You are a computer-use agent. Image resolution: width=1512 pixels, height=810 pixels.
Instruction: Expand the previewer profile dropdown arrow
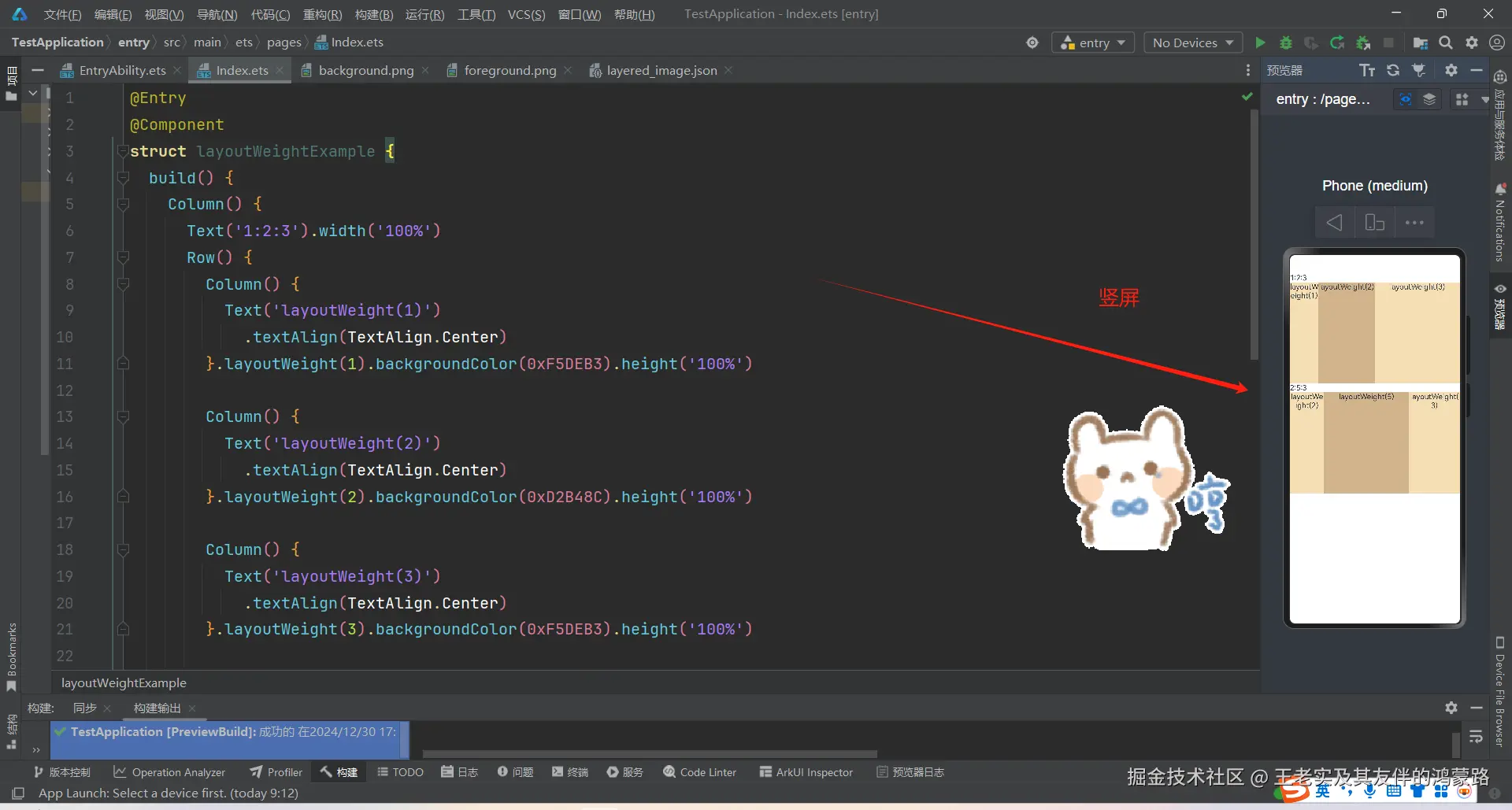pos(1485,99)
